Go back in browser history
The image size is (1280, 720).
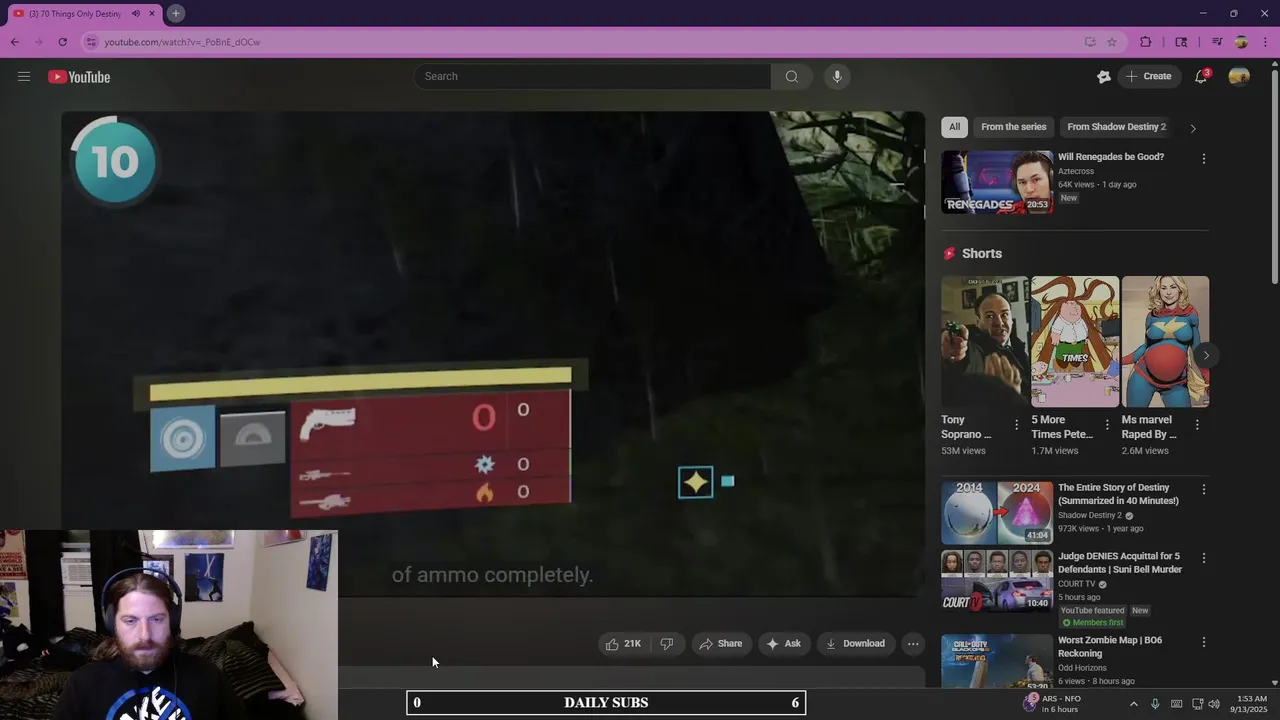[14, 42]
